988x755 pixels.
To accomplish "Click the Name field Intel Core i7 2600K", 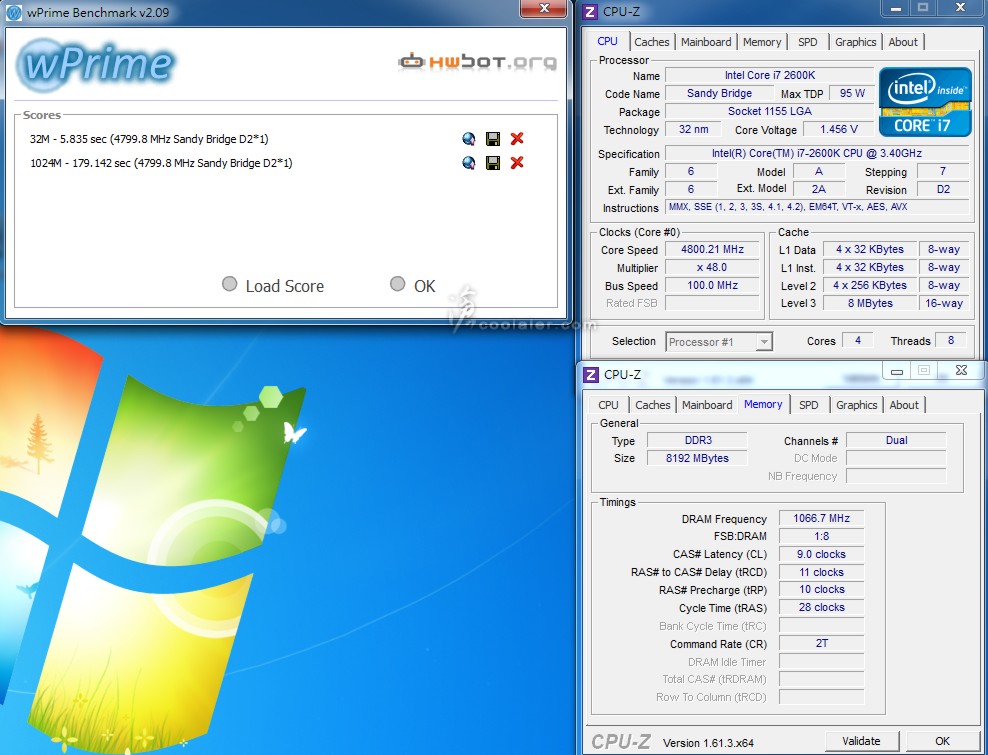I will coord(769,75).
